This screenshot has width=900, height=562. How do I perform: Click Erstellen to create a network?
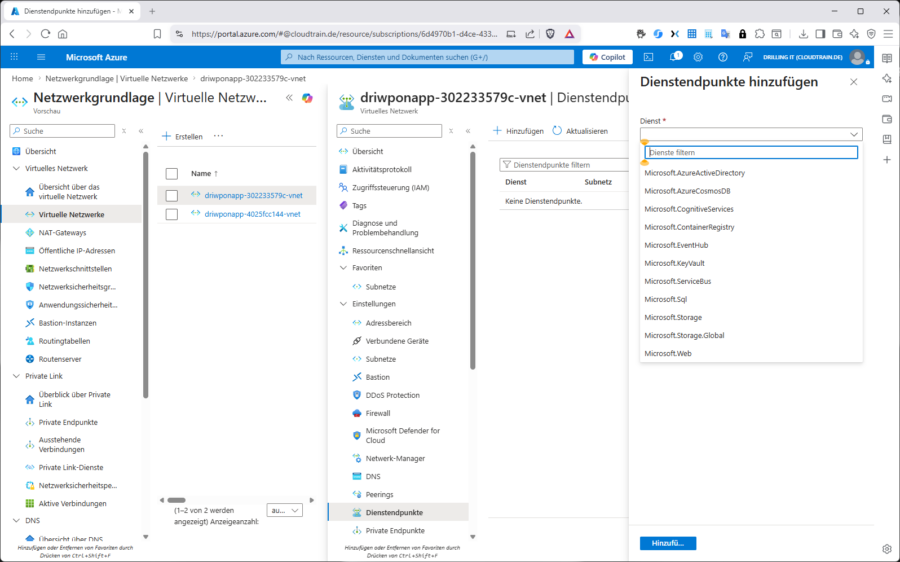click(183, 136)
